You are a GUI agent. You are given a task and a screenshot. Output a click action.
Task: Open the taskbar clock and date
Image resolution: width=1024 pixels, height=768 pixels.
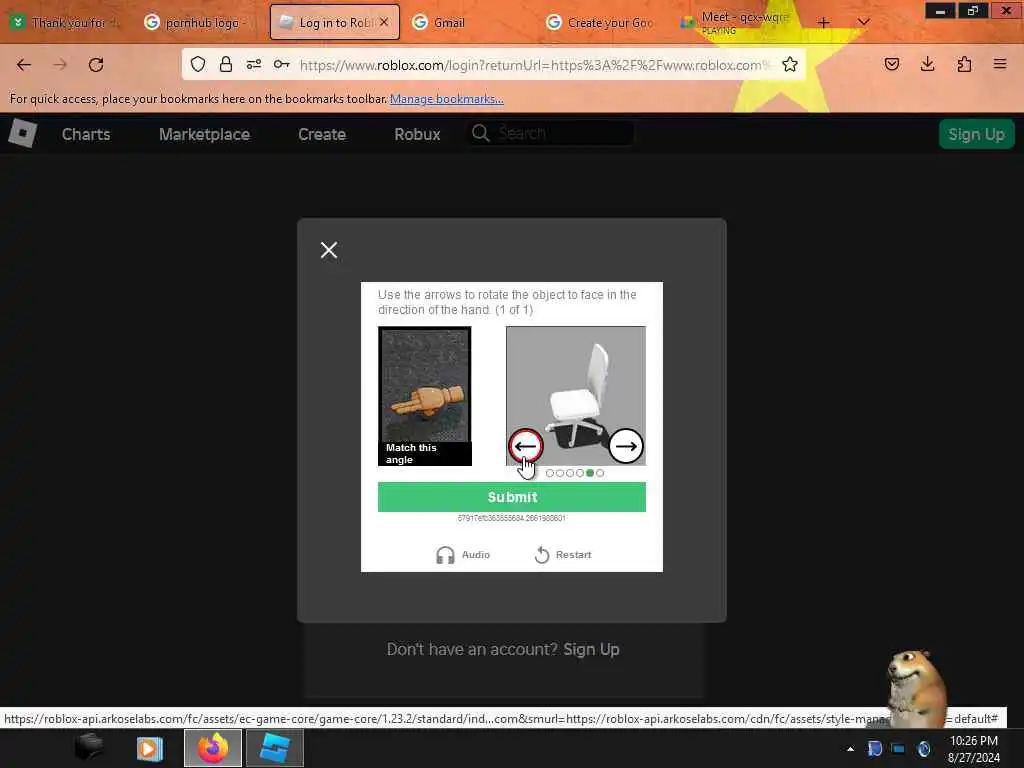coord(974,749)
